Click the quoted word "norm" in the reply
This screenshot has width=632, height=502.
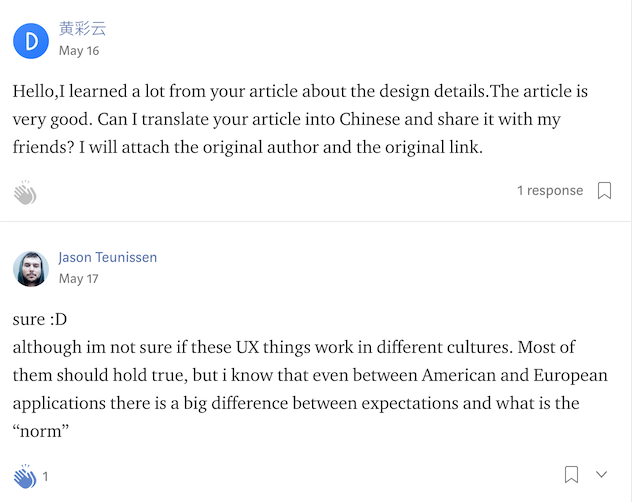tap(44, 432)
